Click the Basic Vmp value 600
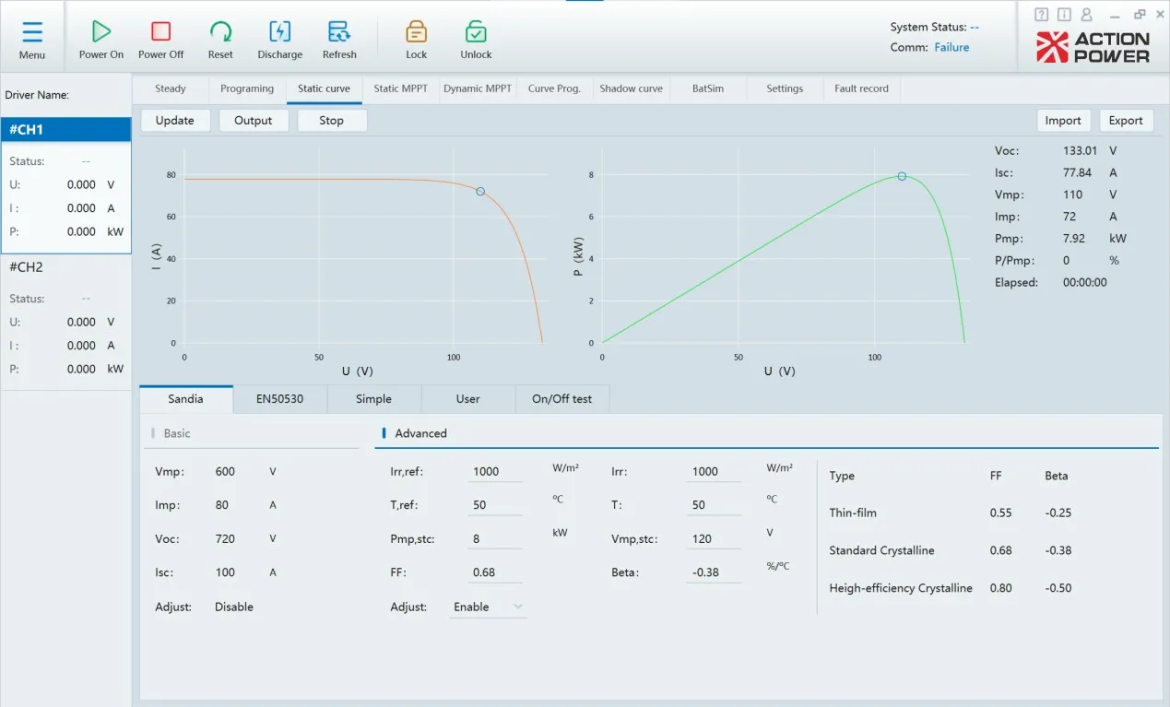The height and width of the screenshot is (707, 1170). (225, 471)
